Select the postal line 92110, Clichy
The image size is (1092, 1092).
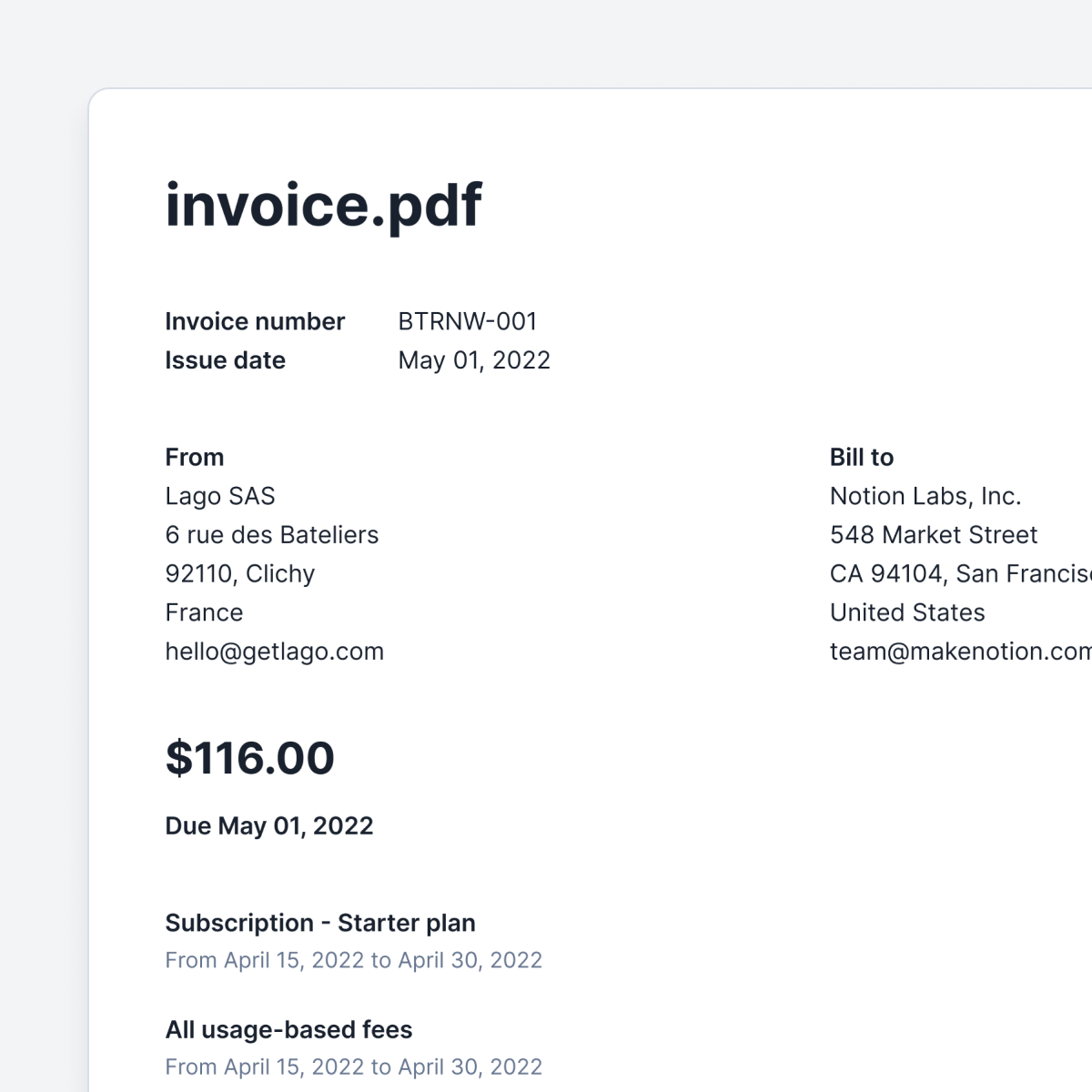pyautogui.click(x=240, y=574)
